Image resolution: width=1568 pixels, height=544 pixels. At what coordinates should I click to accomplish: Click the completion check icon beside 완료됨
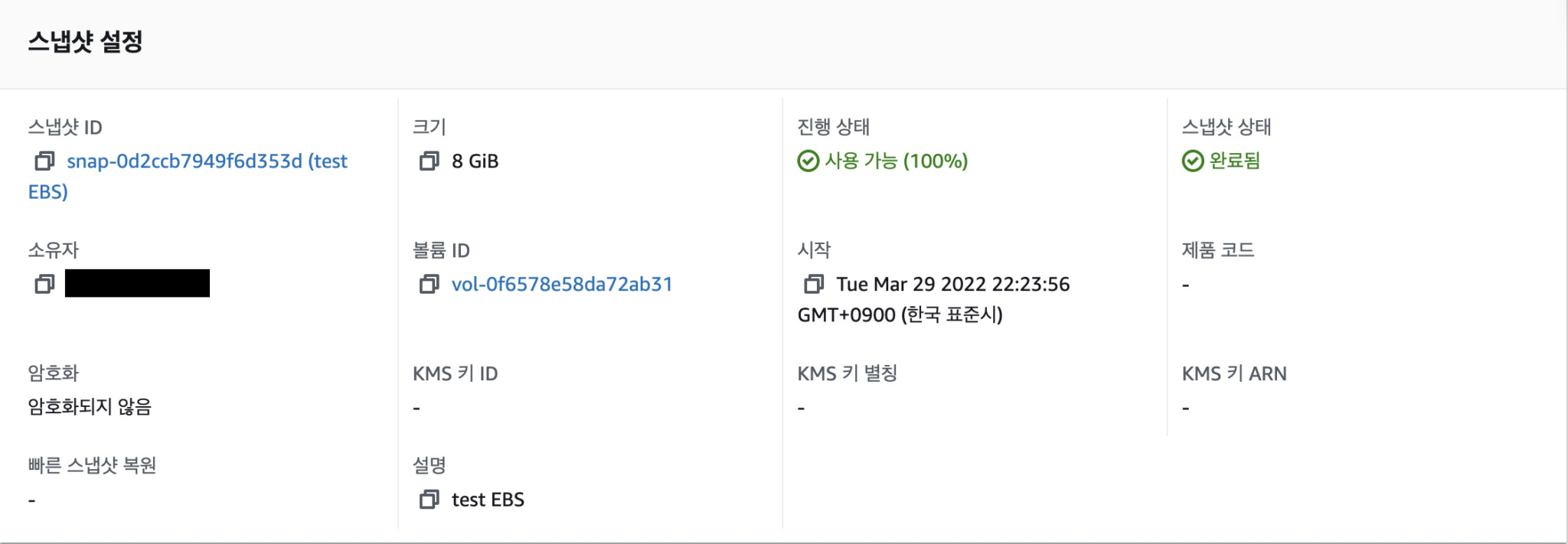[1193, 161]
